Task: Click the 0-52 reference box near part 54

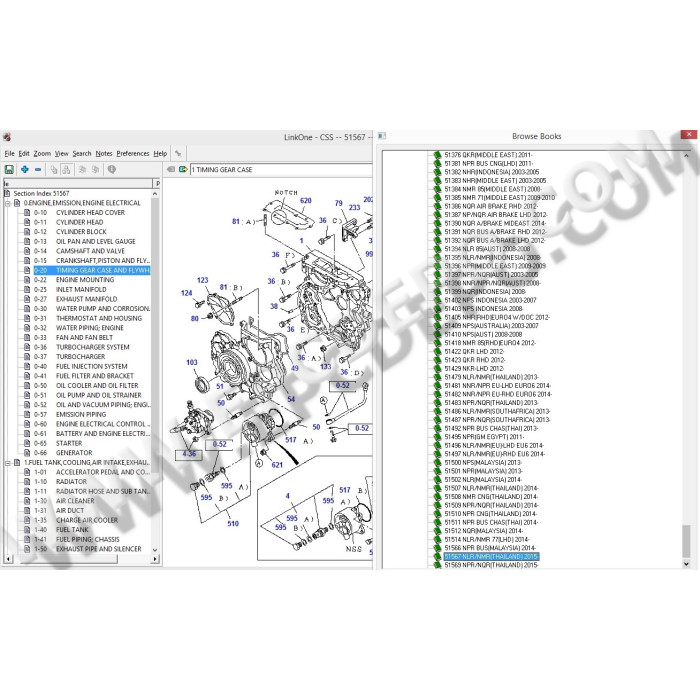Action: [x=342, y=386]
